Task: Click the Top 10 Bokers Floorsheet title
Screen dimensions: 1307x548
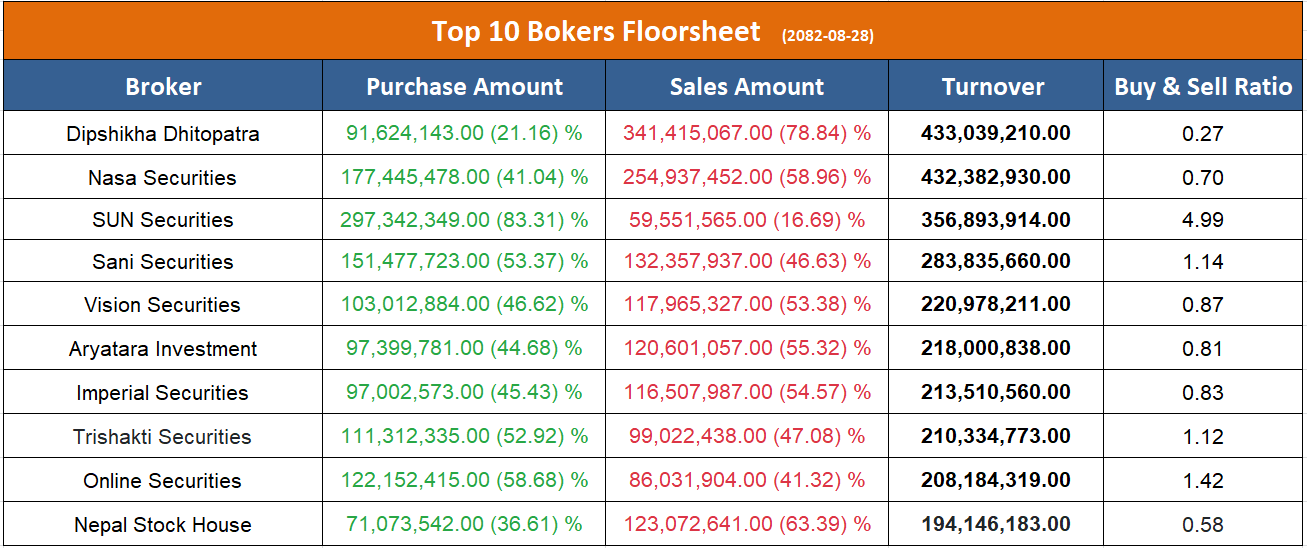Action: (596, 32)
